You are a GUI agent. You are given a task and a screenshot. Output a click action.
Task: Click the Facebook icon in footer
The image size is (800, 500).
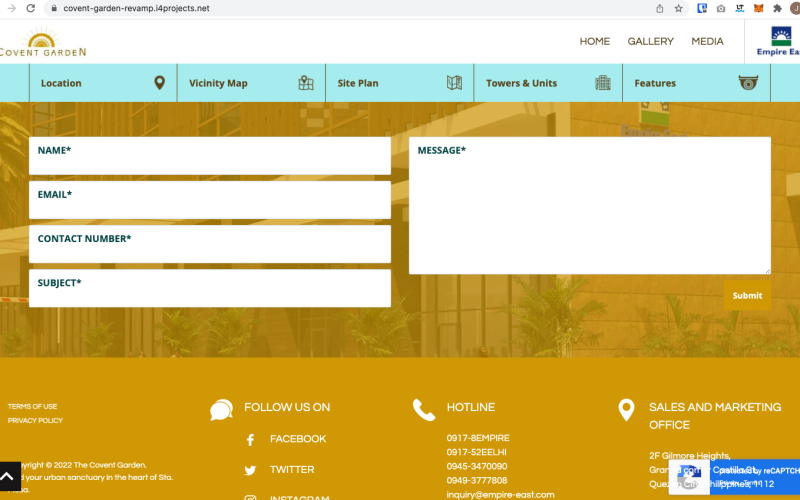click(250, 440)
